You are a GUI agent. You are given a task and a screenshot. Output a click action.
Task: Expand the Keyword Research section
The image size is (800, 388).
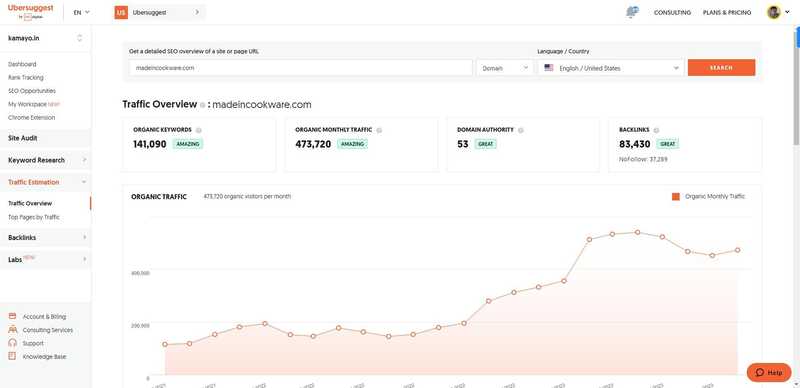coord(46,160)
